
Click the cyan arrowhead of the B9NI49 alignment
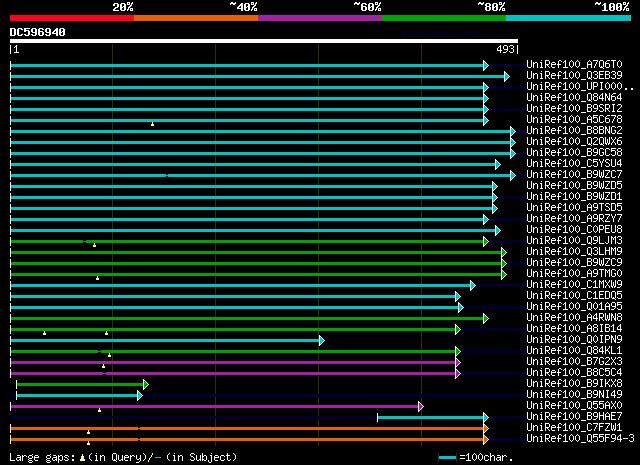140,396
